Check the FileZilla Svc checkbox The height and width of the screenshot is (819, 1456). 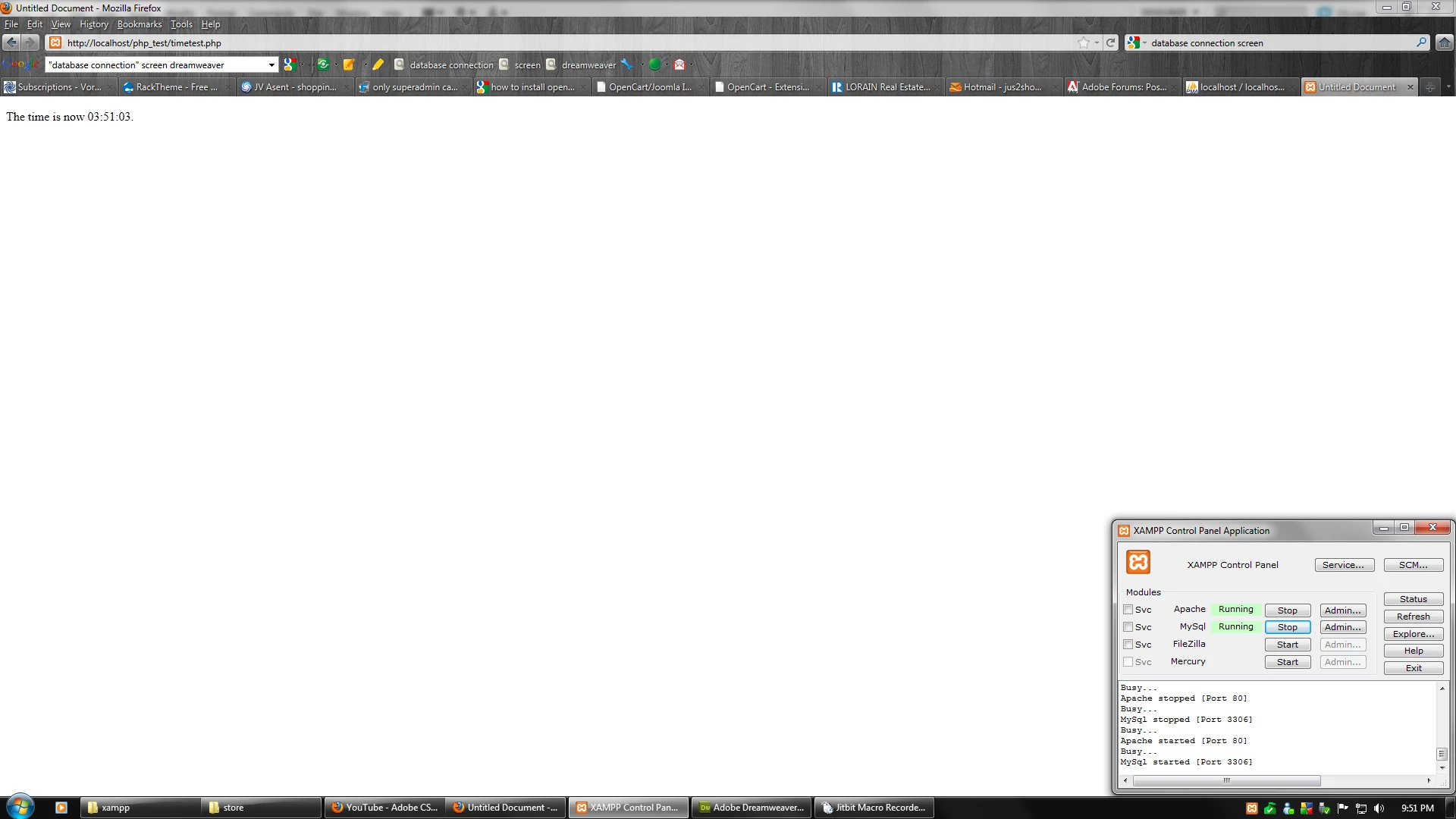tap(1128, 645)
